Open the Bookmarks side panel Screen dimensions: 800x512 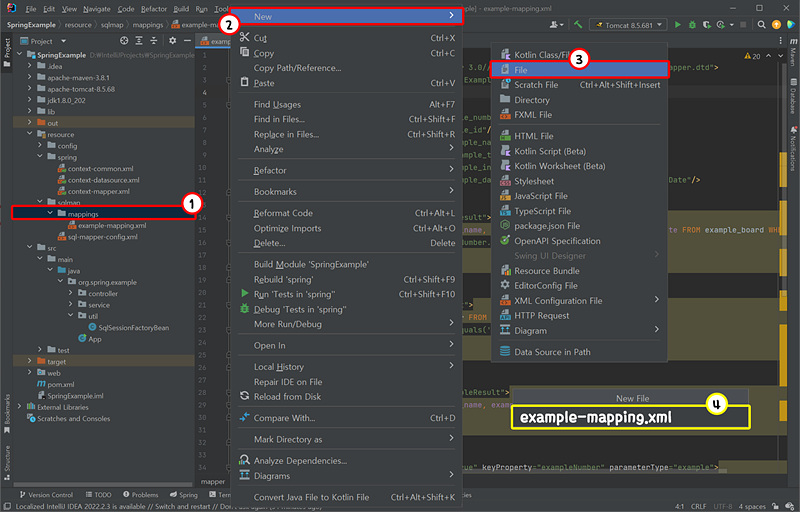click(7, 412)
